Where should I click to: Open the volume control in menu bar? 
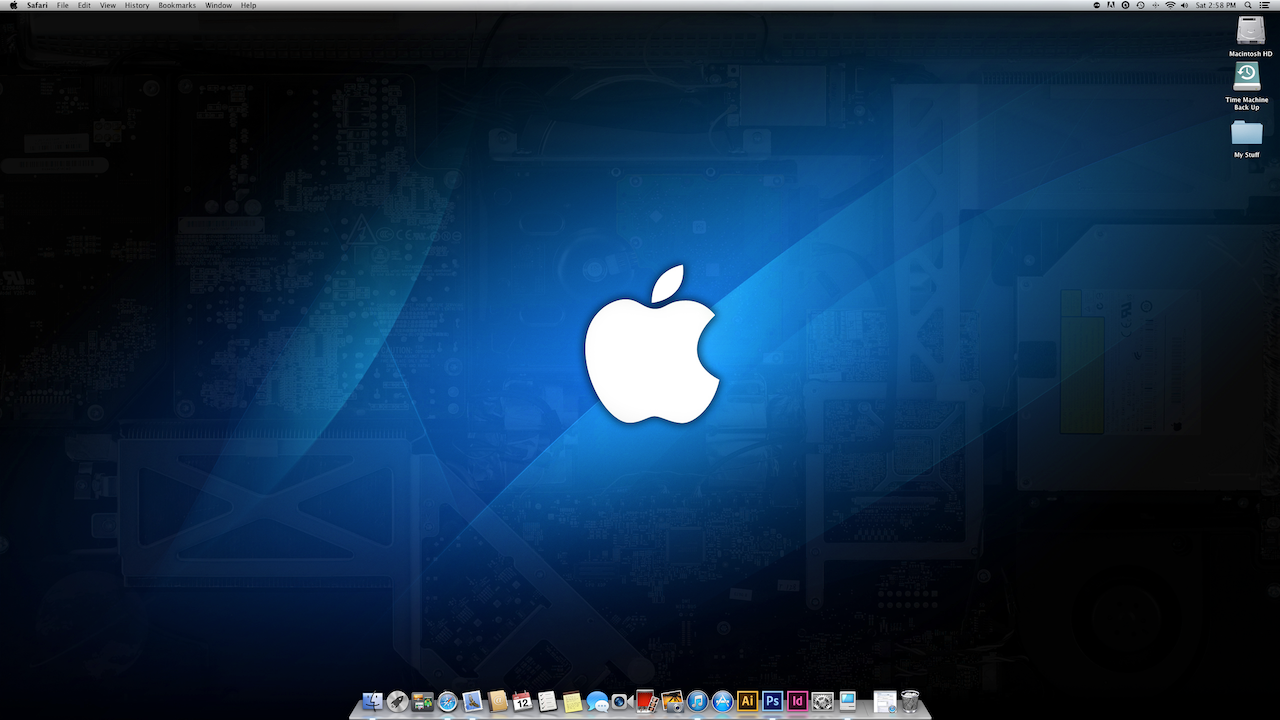(x=1184, y=5)
